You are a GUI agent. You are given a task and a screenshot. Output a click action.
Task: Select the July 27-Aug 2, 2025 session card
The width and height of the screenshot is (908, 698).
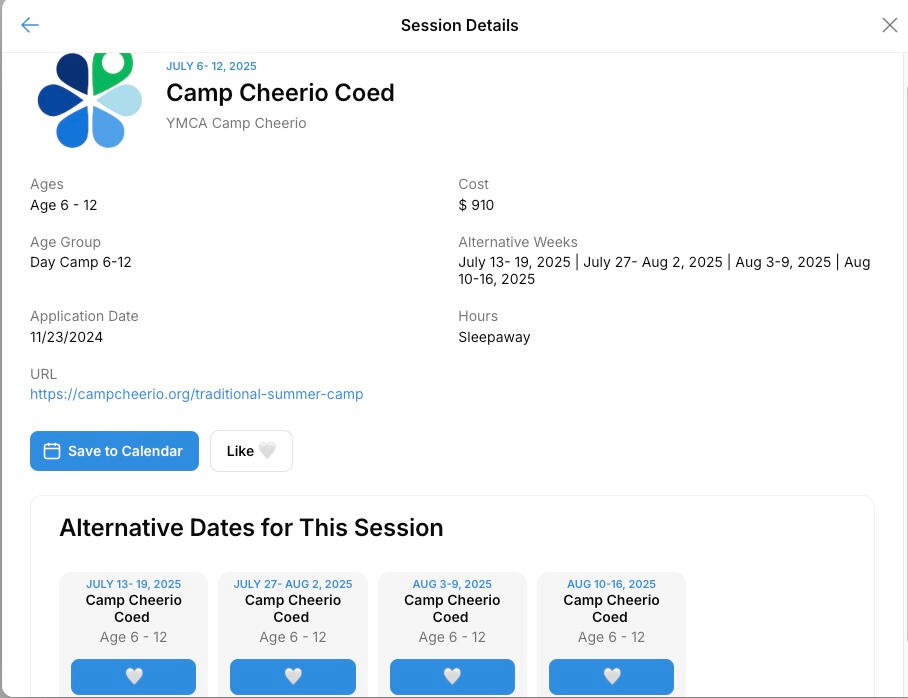click(x=292, y=609)
